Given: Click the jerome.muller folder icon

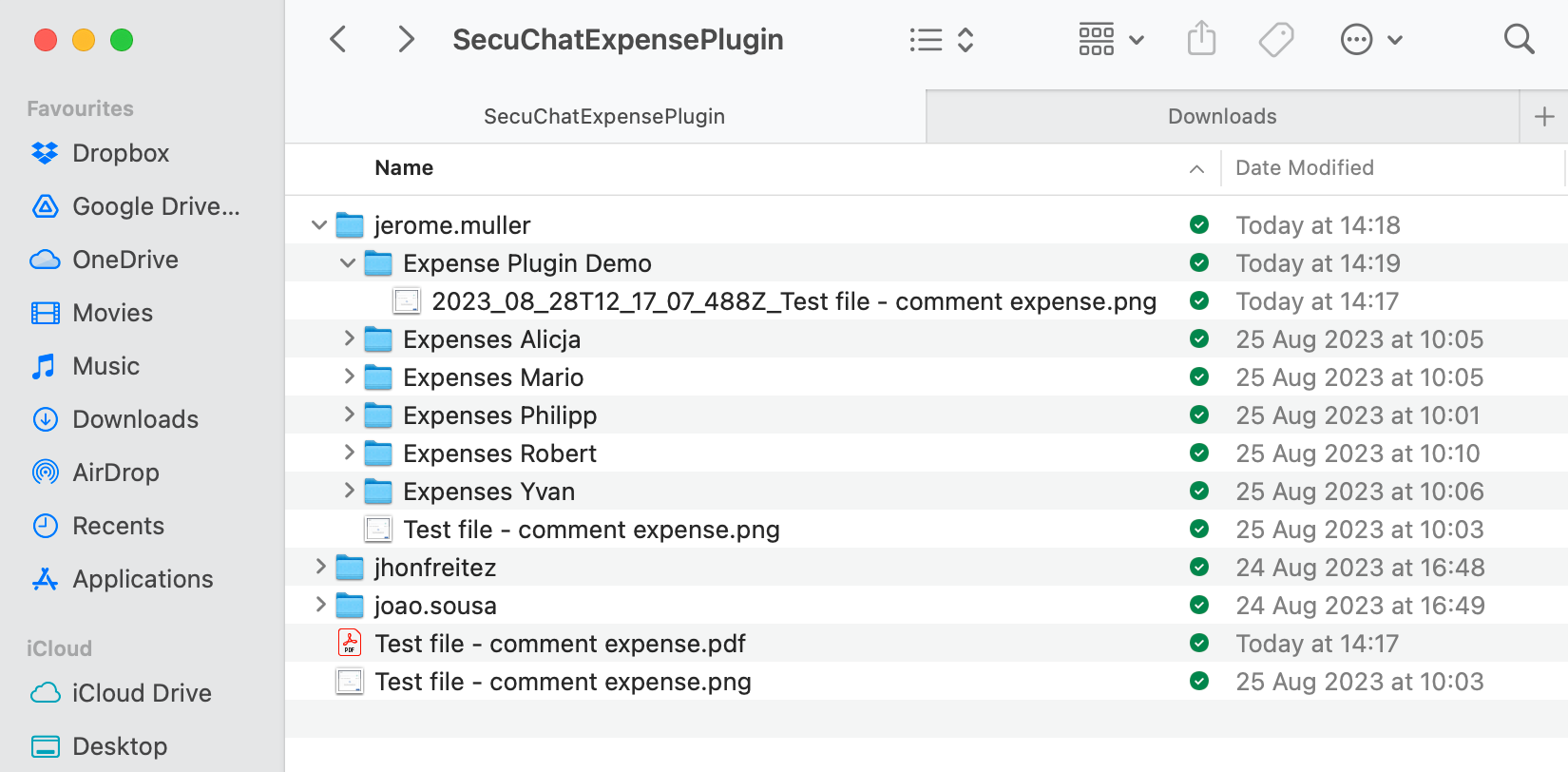Looking at the screenshot, I should click(x=350, y=225).
